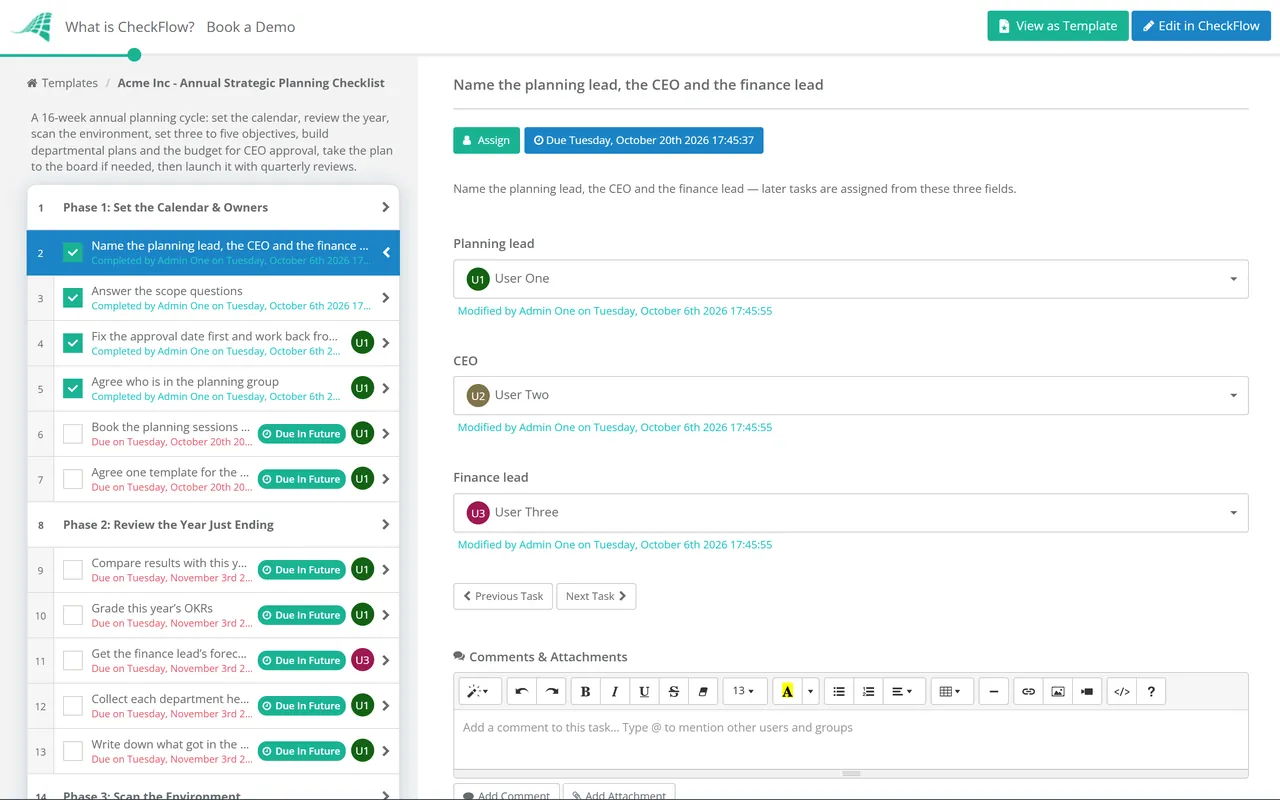Insert a link in the comment

pyautogui.click(x=1028, y=691)
